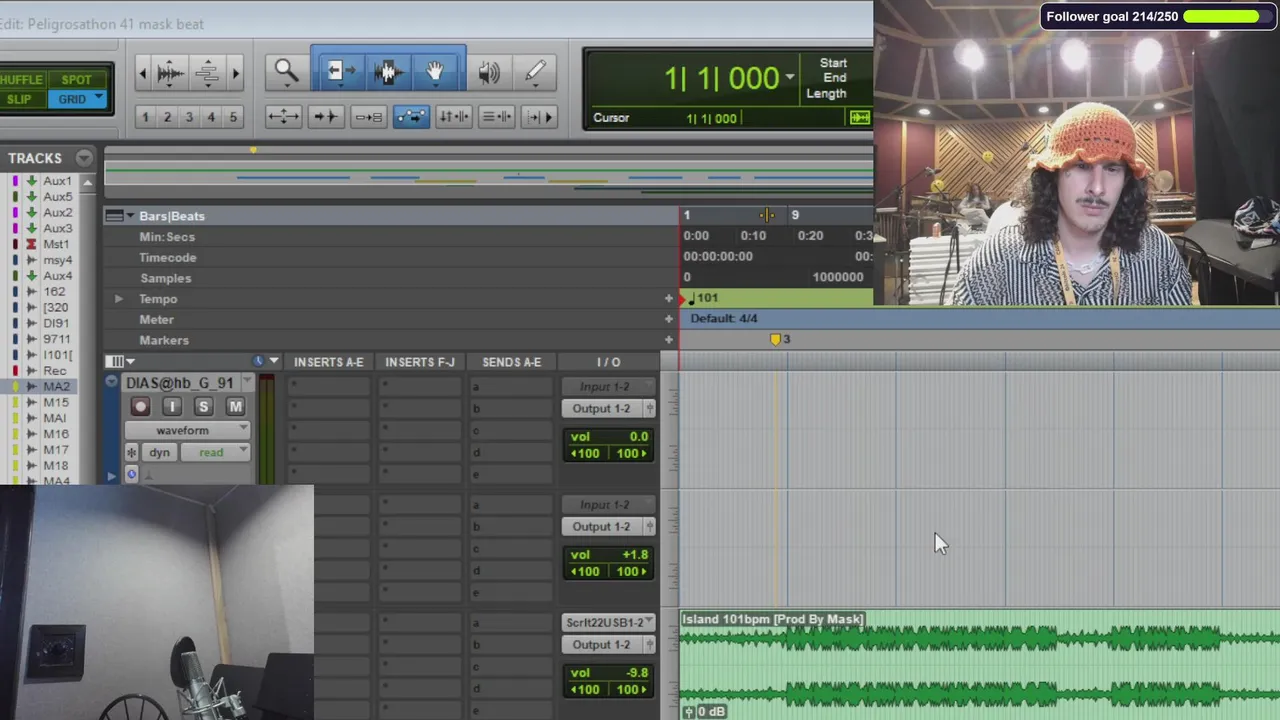This screenshot has height=720, width=1280.
Task: Open the read automation mode selector
Action: [x=217, y=453]
